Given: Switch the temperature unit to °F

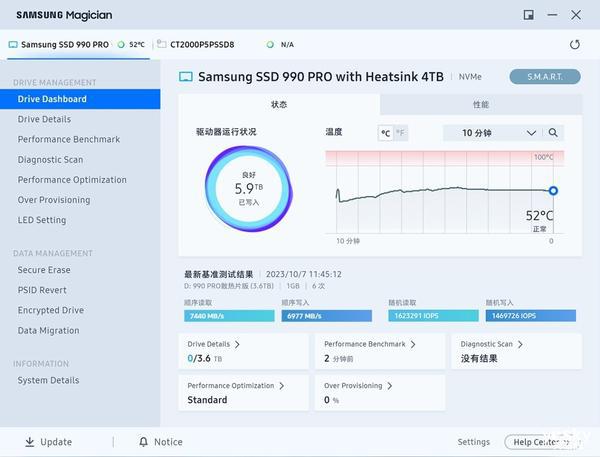Looking at the screenshot, I should coord(400,133).
